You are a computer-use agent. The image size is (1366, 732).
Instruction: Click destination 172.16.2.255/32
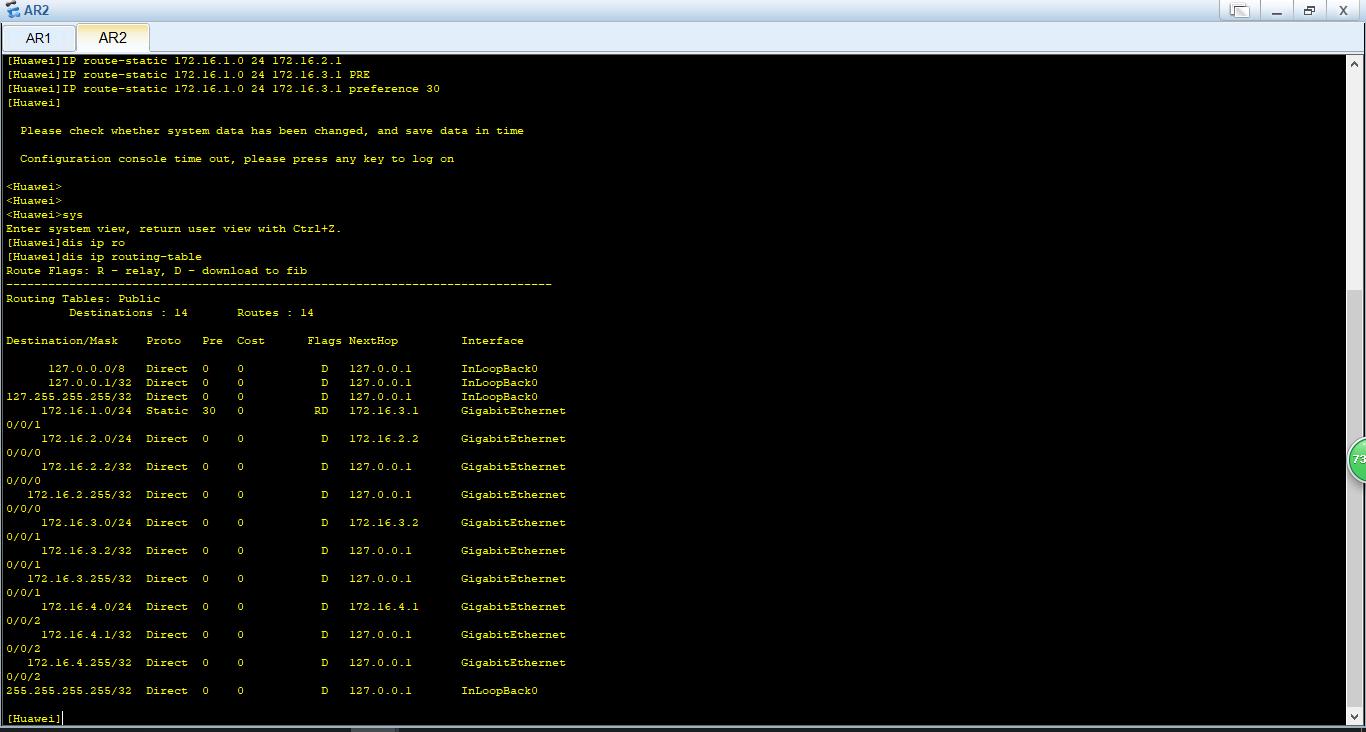point(80,495)
